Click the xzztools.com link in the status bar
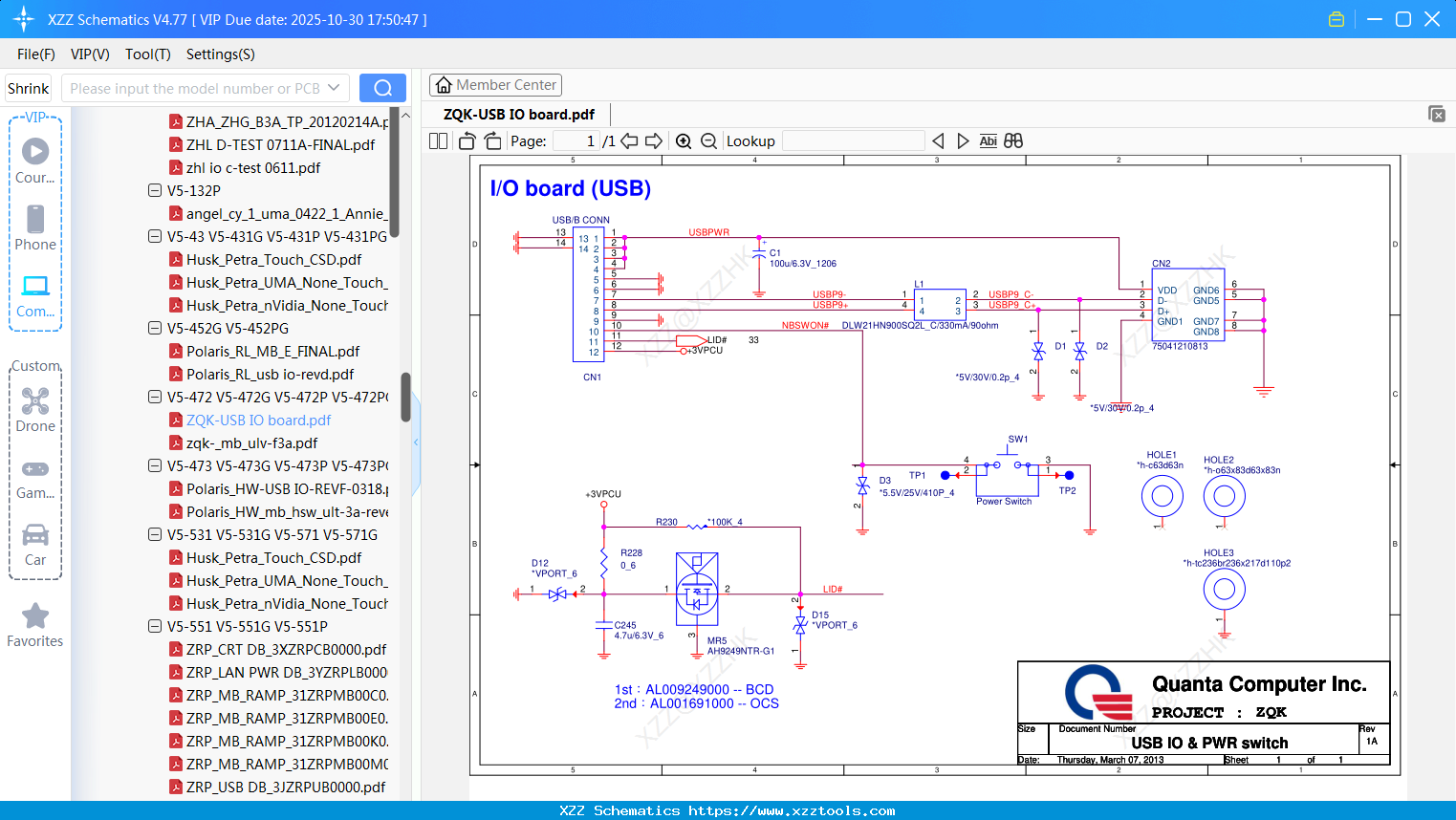Screen dimensions: 1456x820 pos(792,810)
